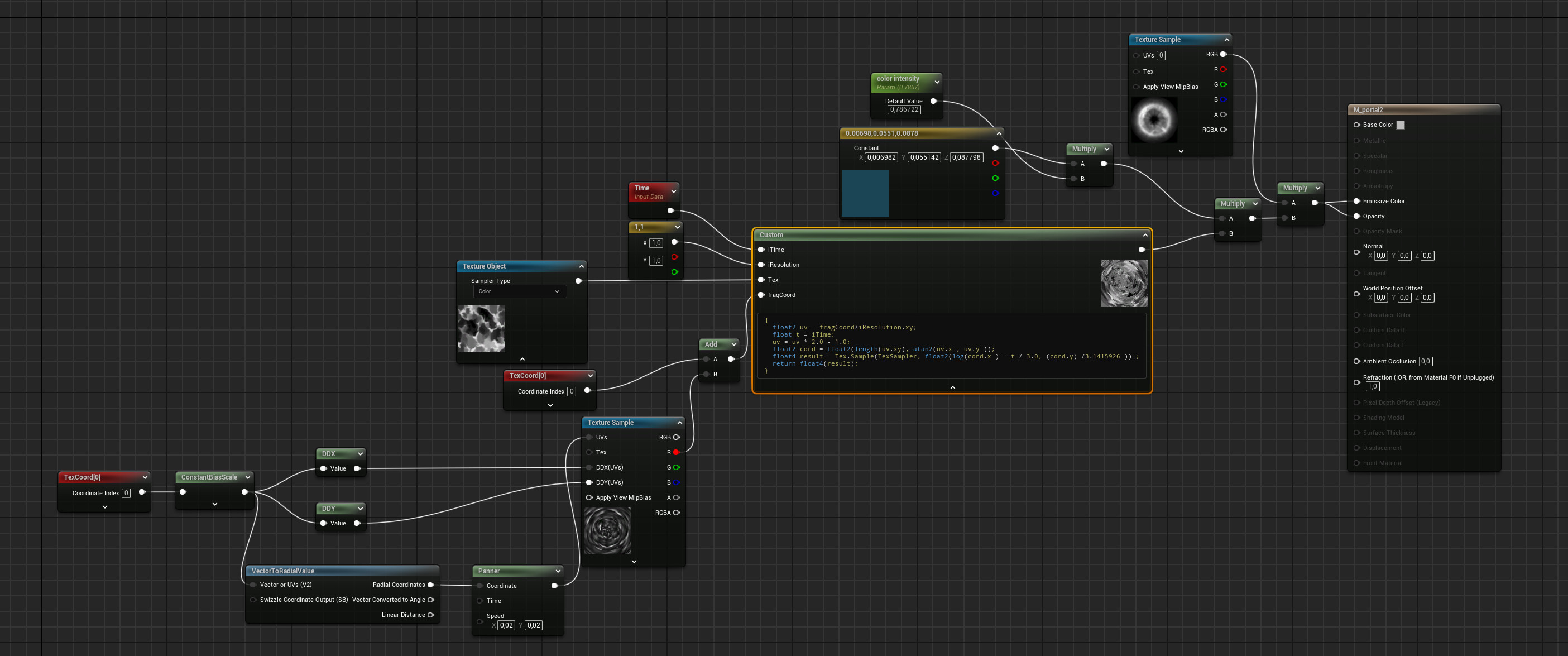The width and height of the screenshot is (1568, 656).
Task: Click the Radial Coordinates output pin
Action: 431,585
